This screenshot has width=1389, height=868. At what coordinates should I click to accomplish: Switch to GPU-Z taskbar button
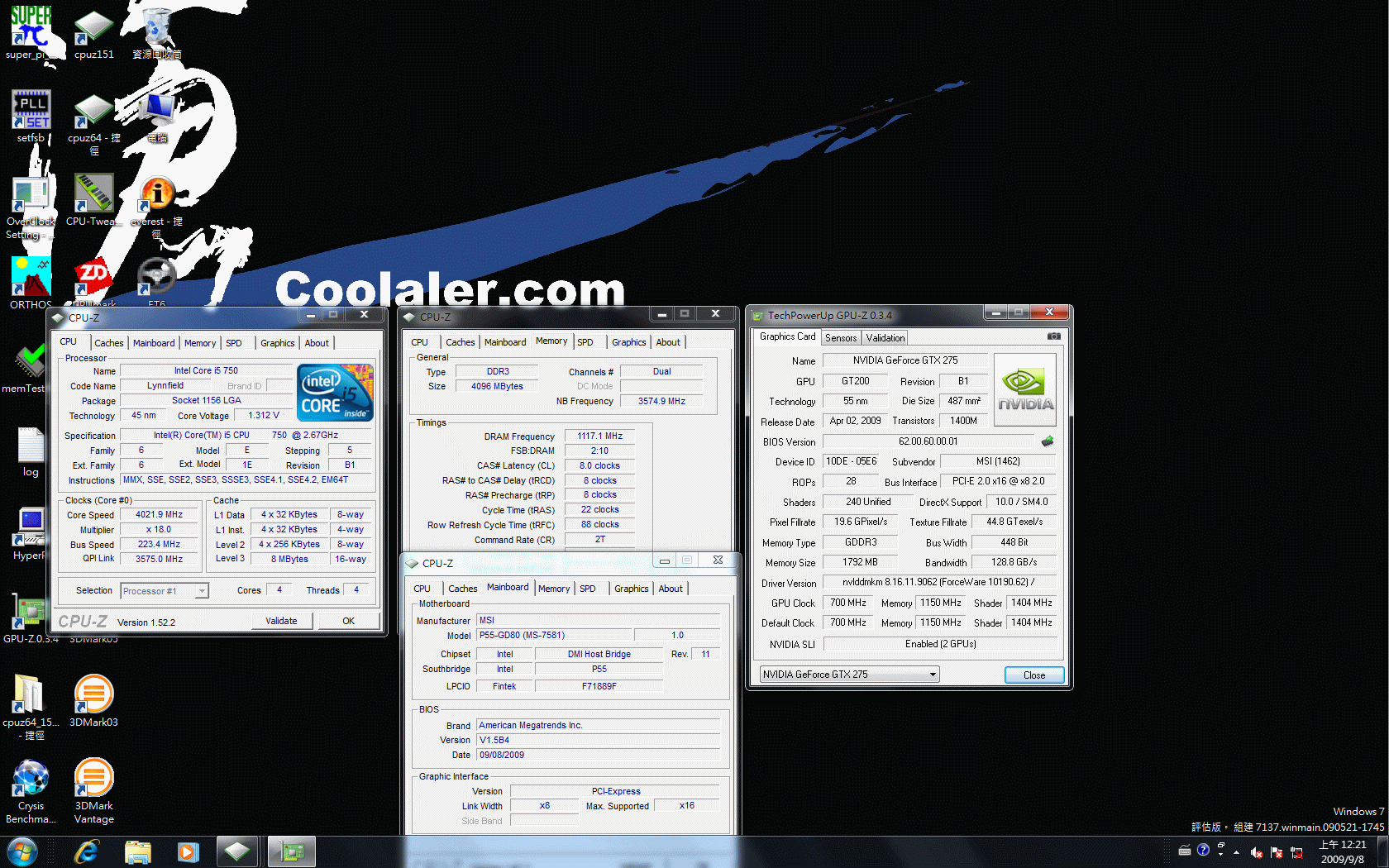coord(291,851)
